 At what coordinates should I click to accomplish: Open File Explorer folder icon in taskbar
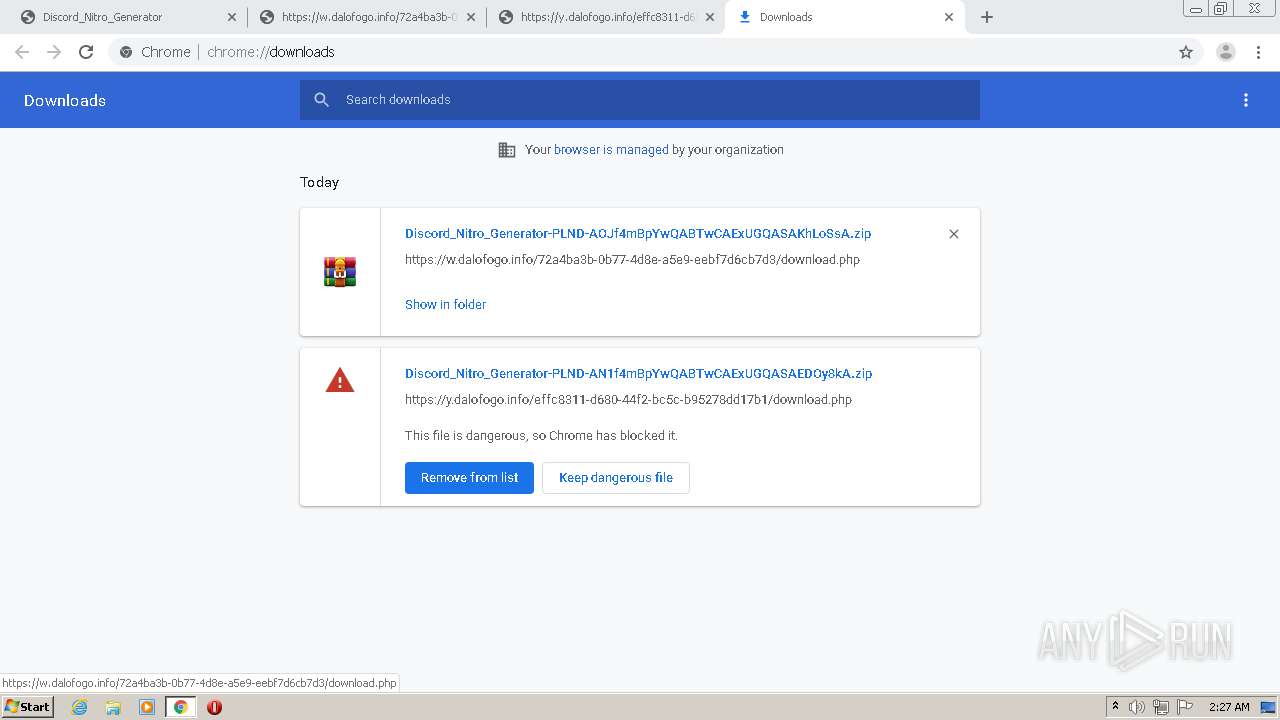(113, 707)
